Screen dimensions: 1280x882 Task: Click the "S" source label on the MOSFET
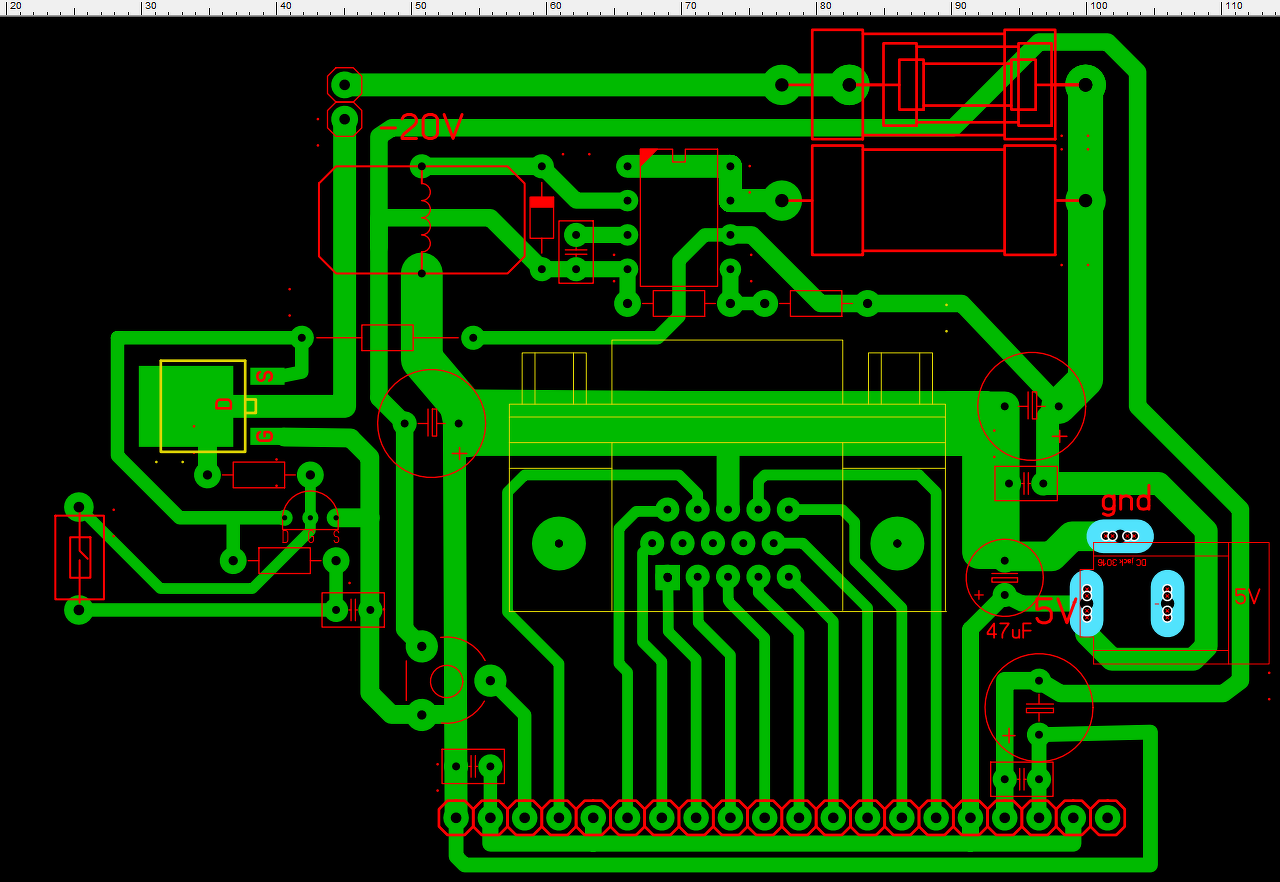265,376
